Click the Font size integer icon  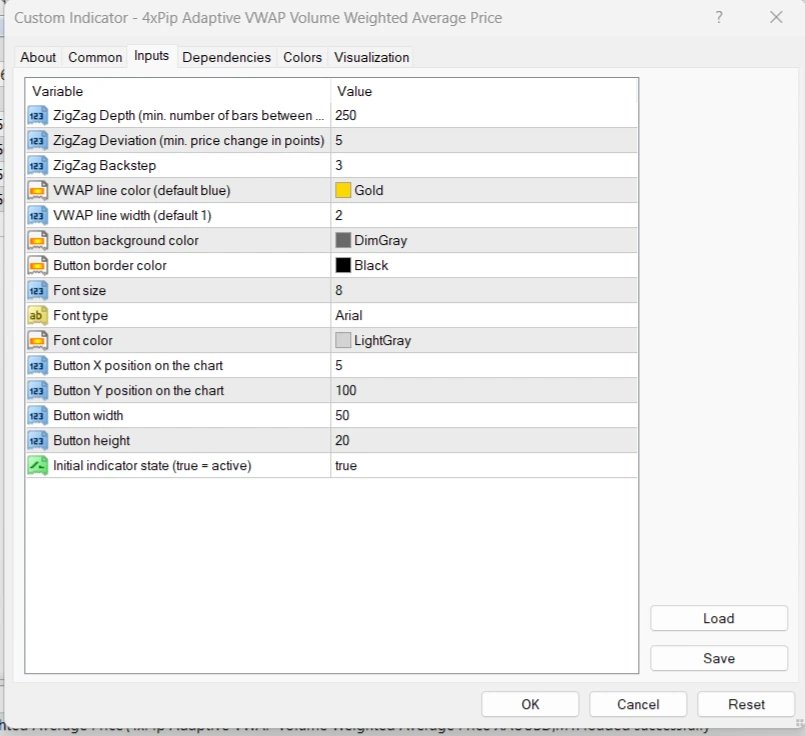pos(38,291)
